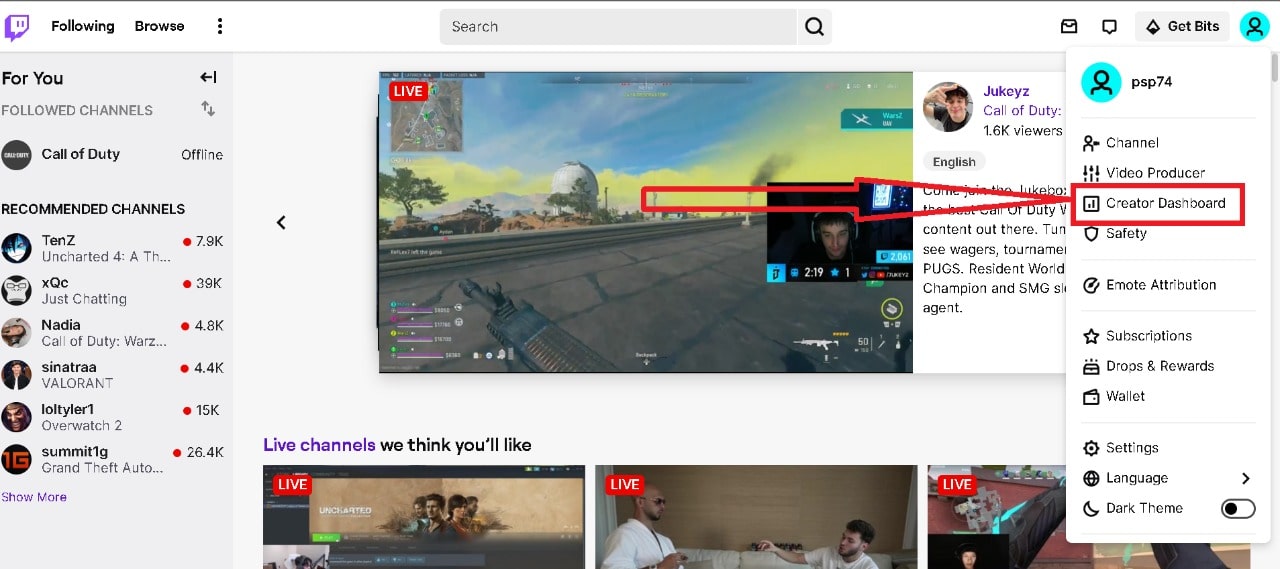Click psp74 username text
Viewport: 1280px width, 569px height.
click(1151, 82)
